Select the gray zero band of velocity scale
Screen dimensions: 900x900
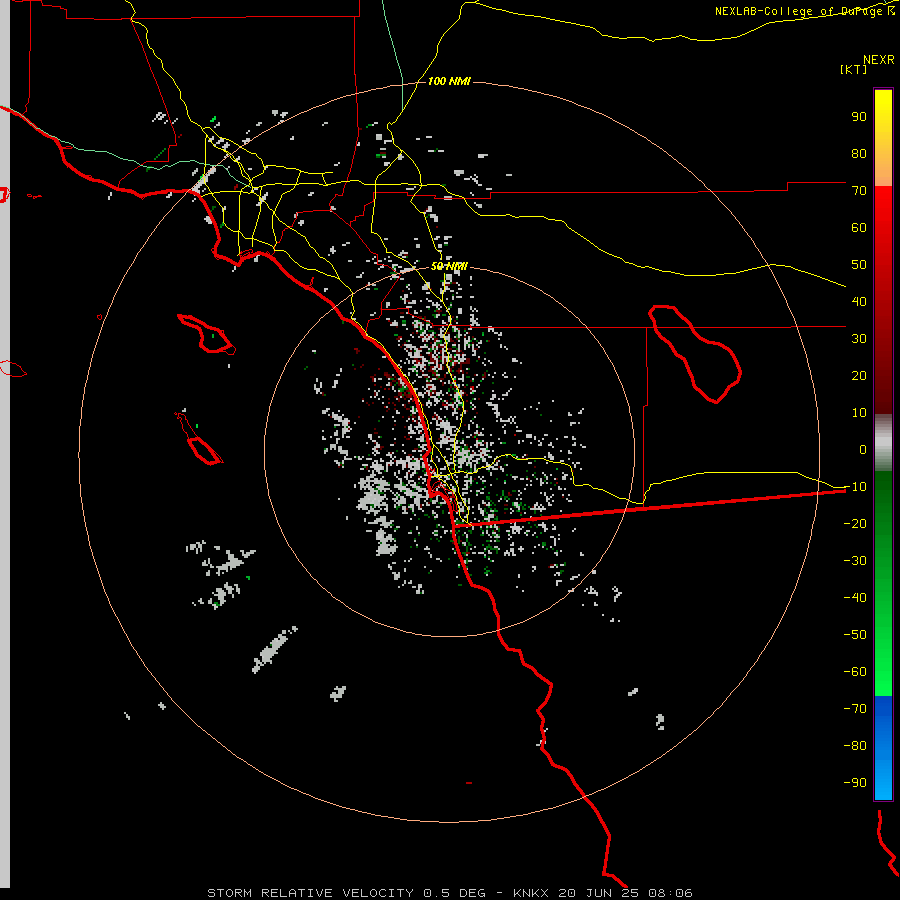[883, 443]
